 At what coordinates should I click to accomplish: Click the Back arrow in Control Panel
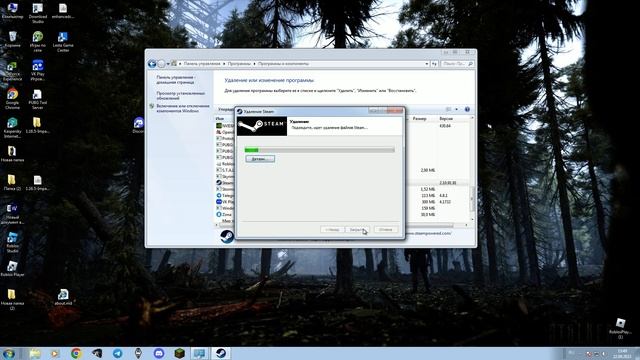pyautogui.click(x=152, y=64)
